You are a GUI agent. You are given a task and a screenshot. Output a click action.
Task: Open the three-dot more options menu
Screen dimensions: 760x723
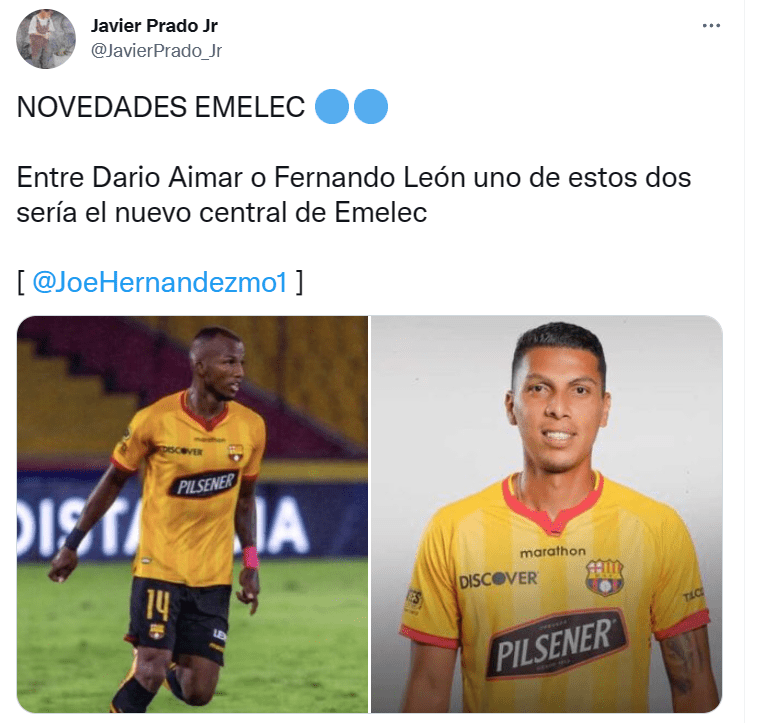(x=711, y=26)
